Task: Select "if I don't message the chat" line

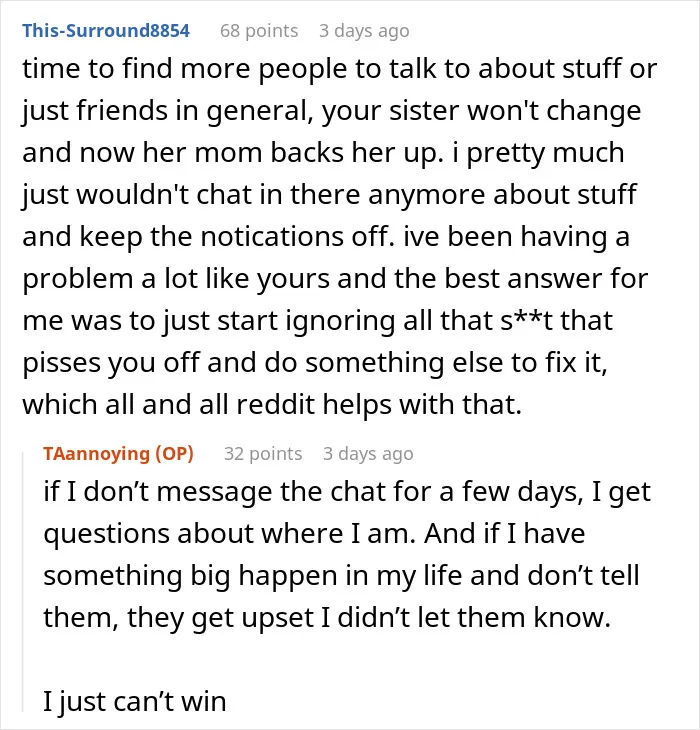Action: (347, 492)
